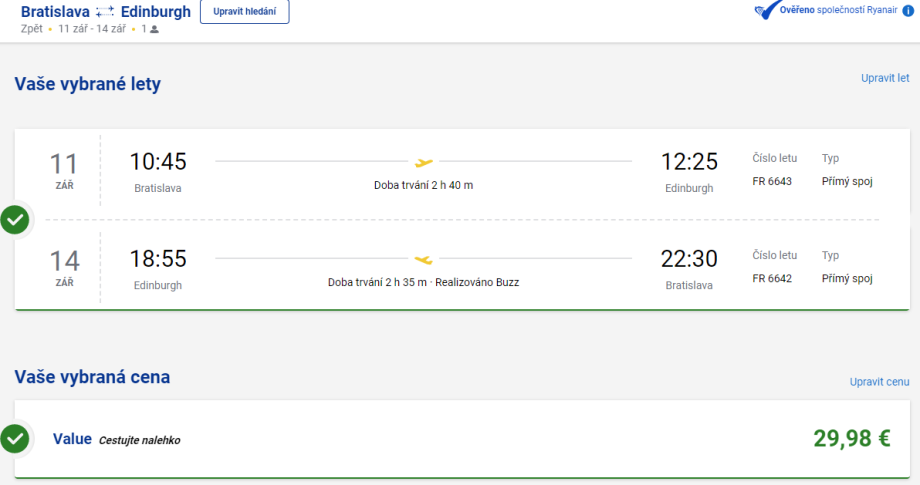Click the round-trip arrows between Bratislava and Edinburgh

coord(106,12)
